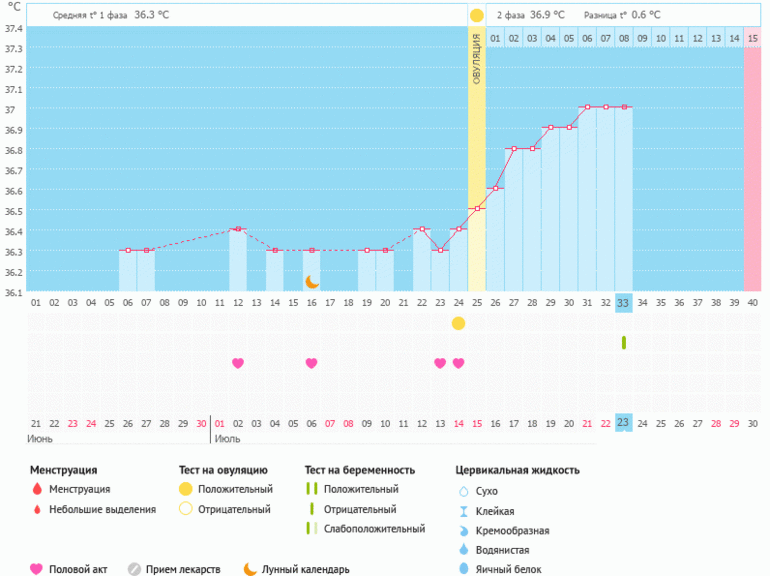Screen dimensions: 770x576
Task: Click the crescent moon icon on cycle day 16
Action: coord(312,282)
